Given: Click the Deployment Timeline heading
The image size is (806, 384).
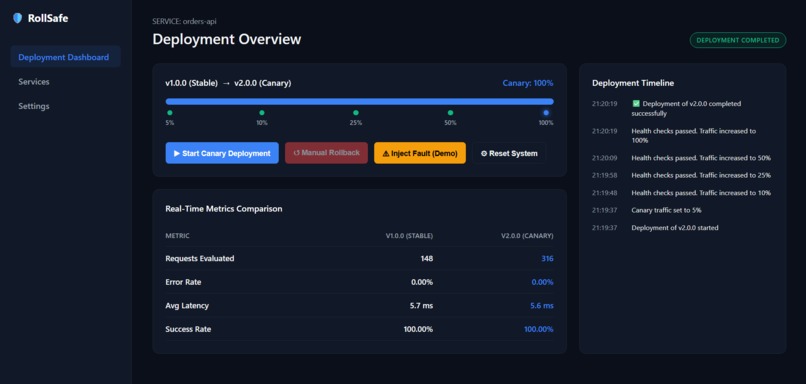Looking at the screenshot, I should pyautogui.click(x=633, y=83).
